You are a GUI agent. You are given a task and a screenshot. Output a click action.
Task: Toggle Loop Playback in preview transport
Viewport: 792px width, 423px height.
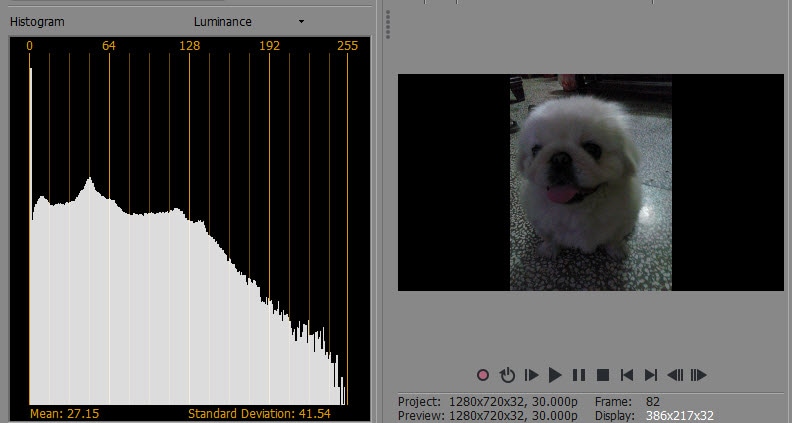[x=507, y=375]
